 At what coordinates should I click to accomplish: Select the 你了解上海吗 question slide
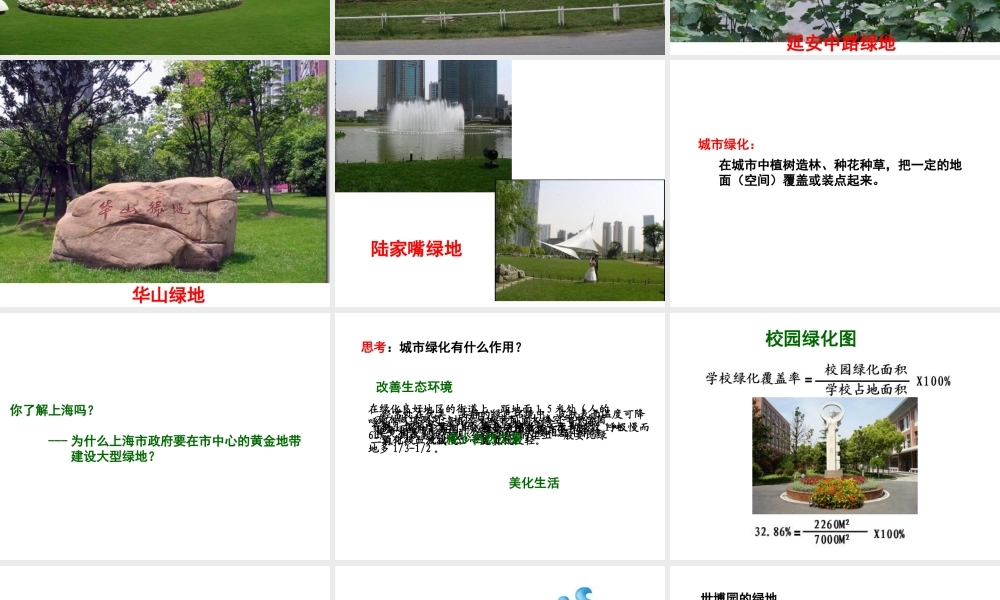(165, 436)
